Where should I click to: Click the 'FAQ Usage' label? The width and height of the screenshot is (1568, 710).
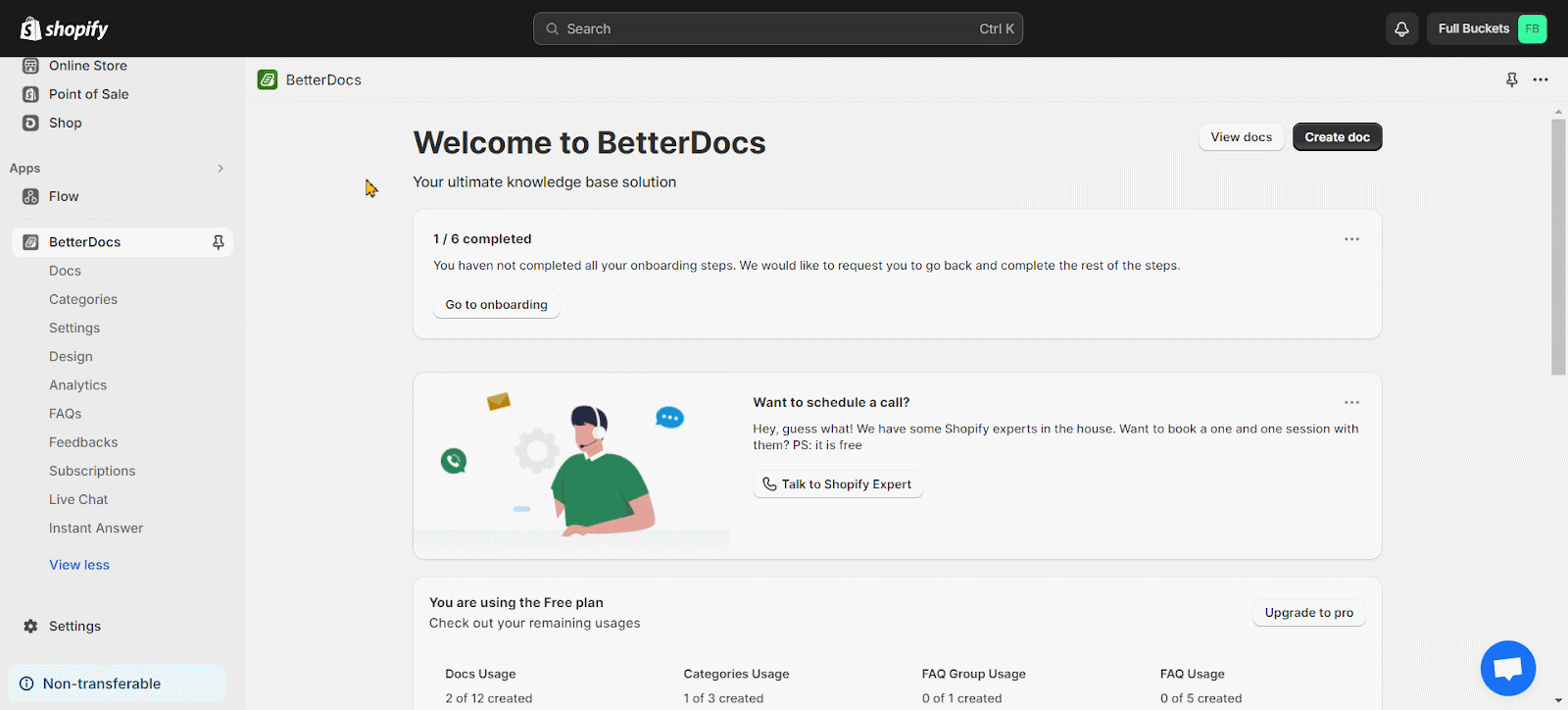(1192, 674)
